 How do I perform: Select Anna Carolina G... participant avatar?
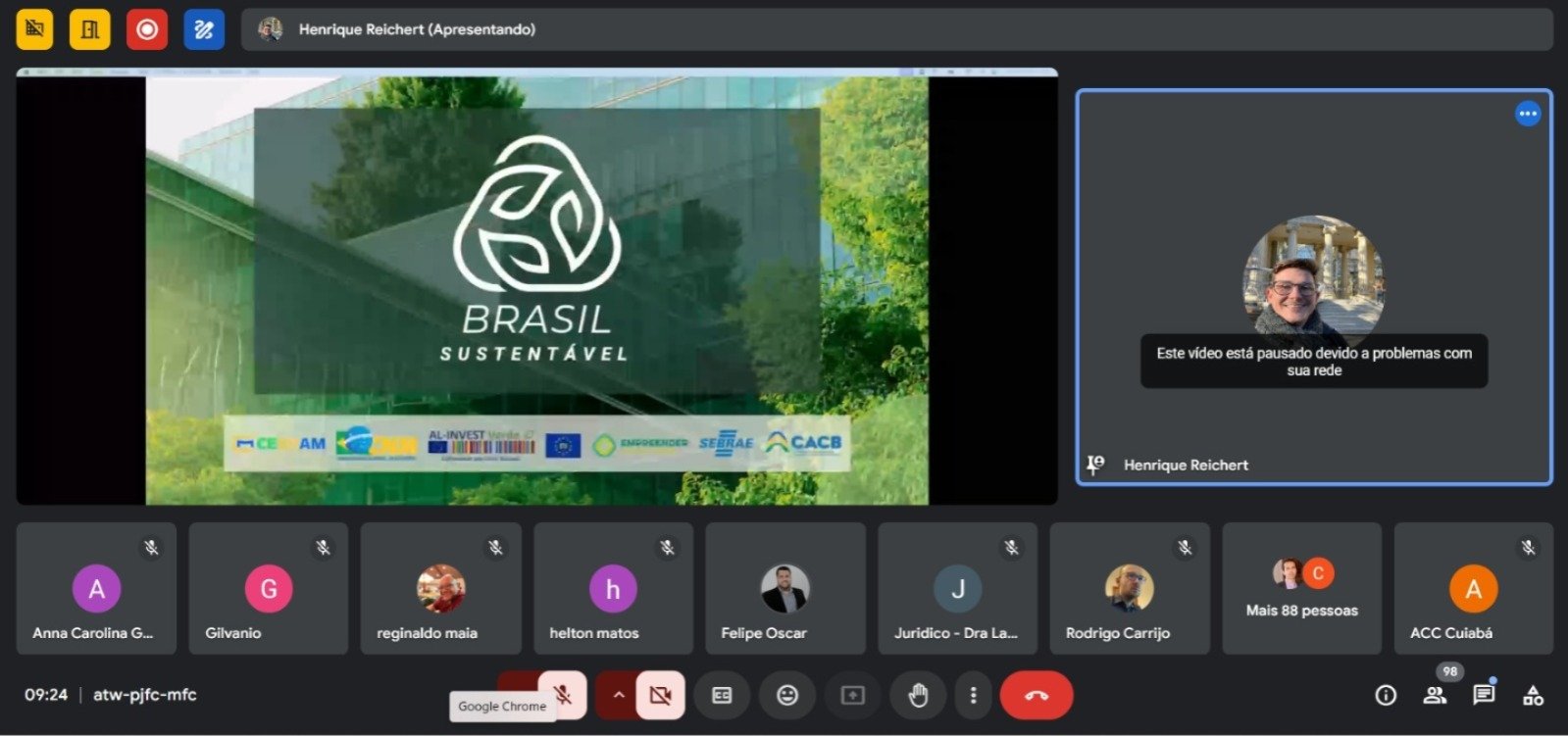point(96,589)
